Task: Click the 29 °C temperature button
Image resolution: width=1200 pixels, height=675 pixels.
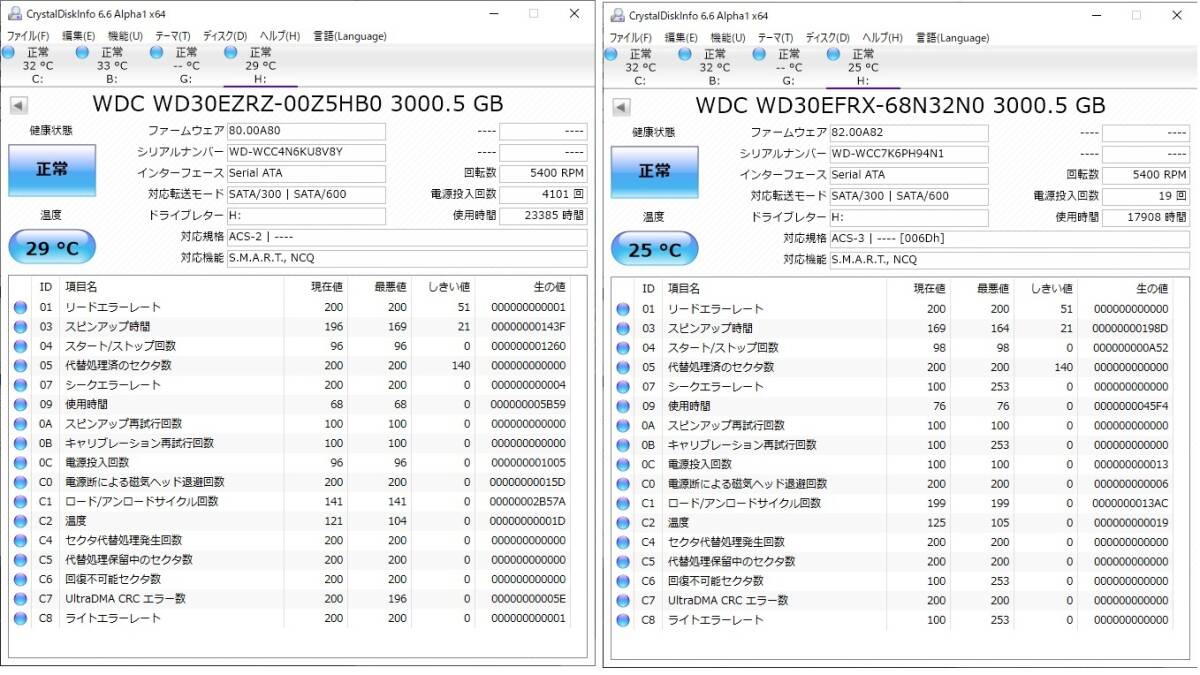Action: click(x=52, y=247)
